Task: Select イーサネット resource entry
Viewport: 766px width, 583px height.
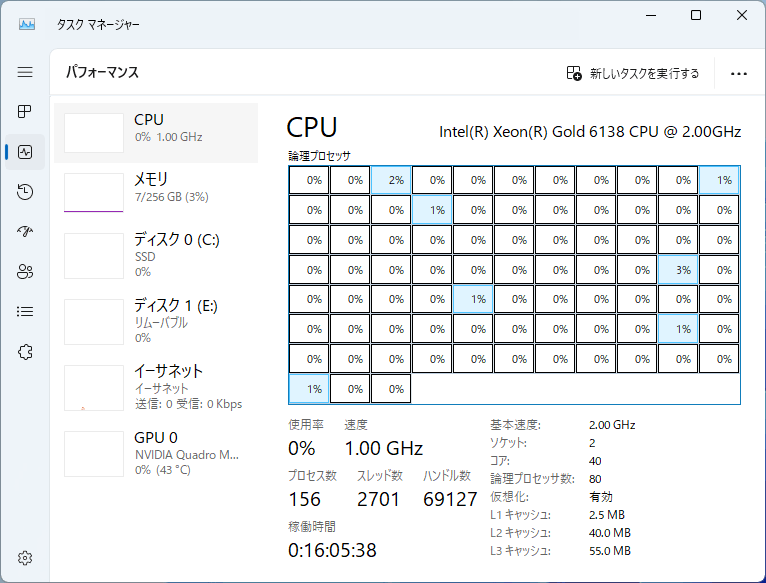Action: point(156,387)
